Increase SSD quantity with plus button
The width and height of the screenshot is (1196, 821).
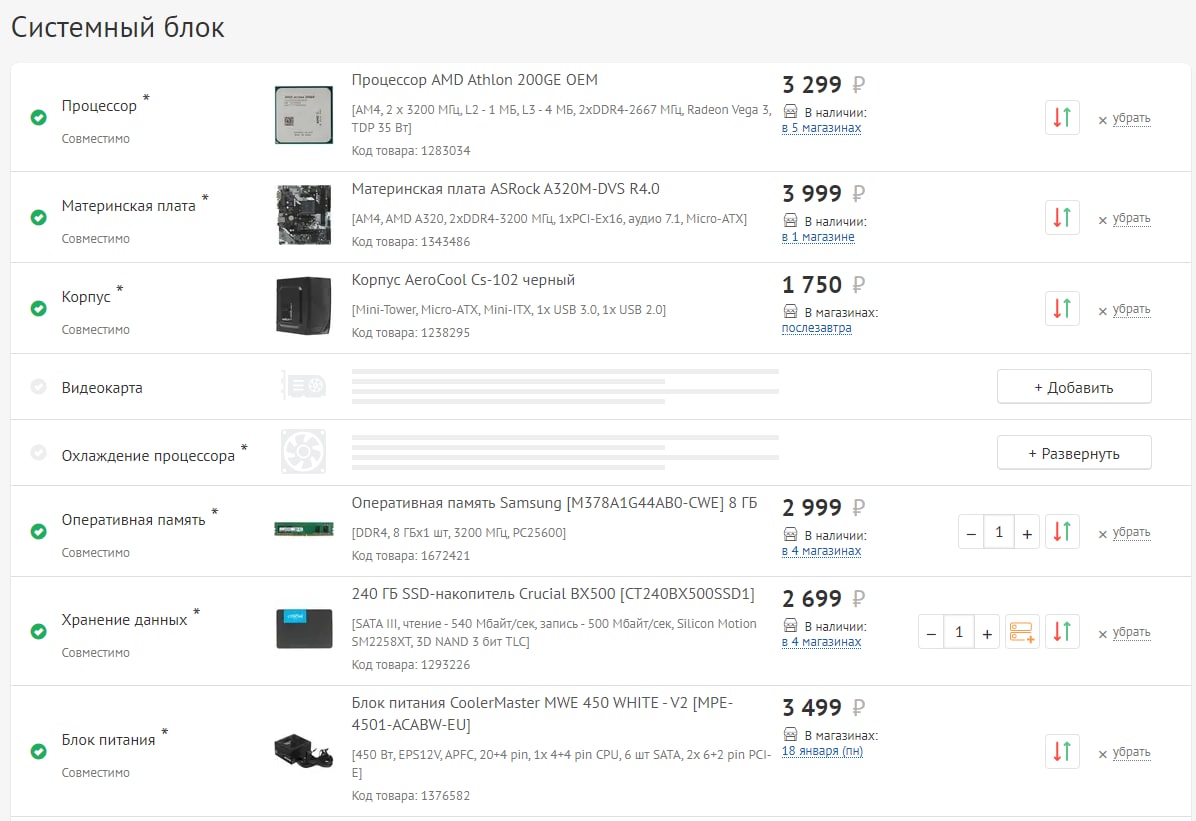(987, 633)
